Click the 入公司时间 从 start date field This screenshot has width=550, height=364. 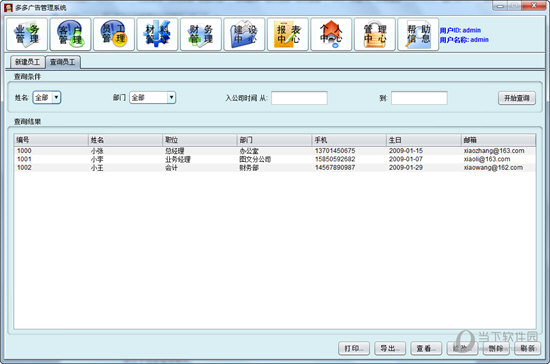[299, 98]
